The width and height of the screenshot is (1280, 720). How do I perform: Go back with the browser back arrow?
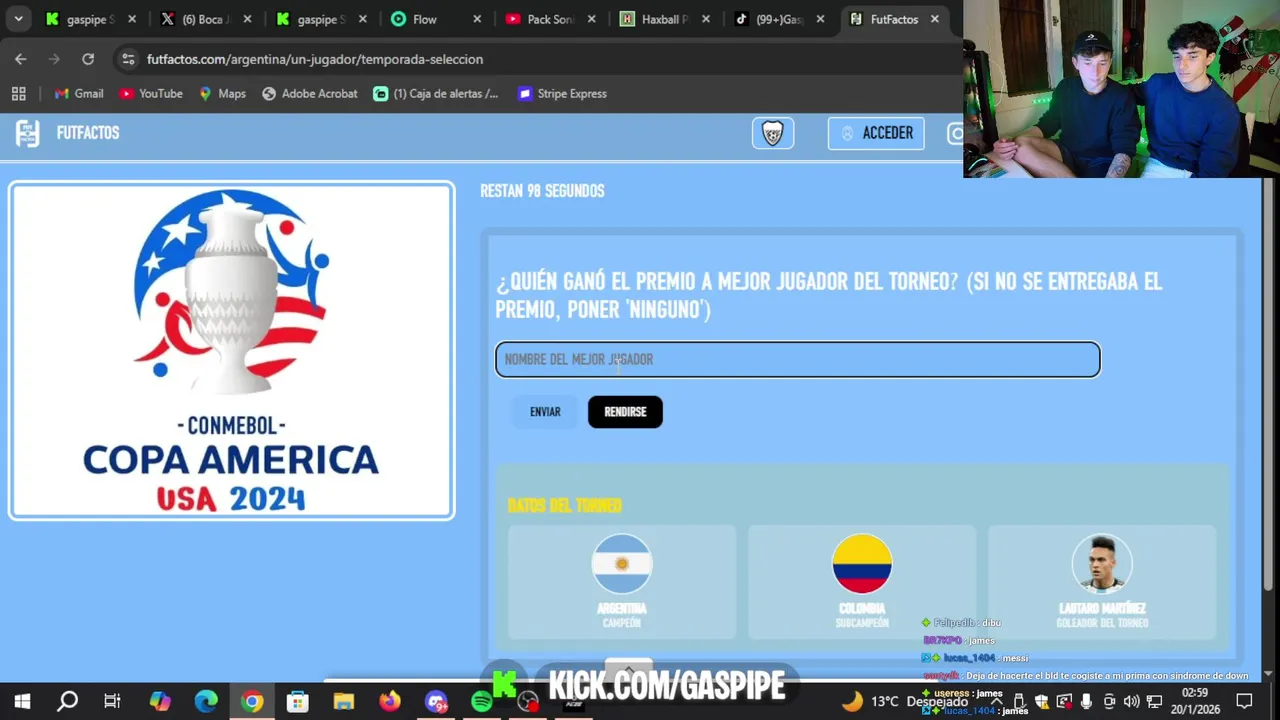(21, 59)
